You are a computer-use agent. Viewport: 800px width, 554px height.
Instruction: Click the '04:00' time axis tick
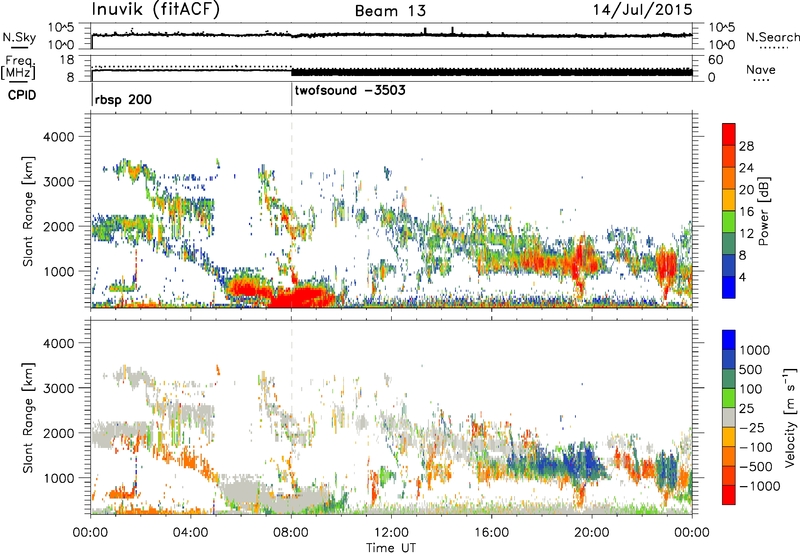[191, 533]
